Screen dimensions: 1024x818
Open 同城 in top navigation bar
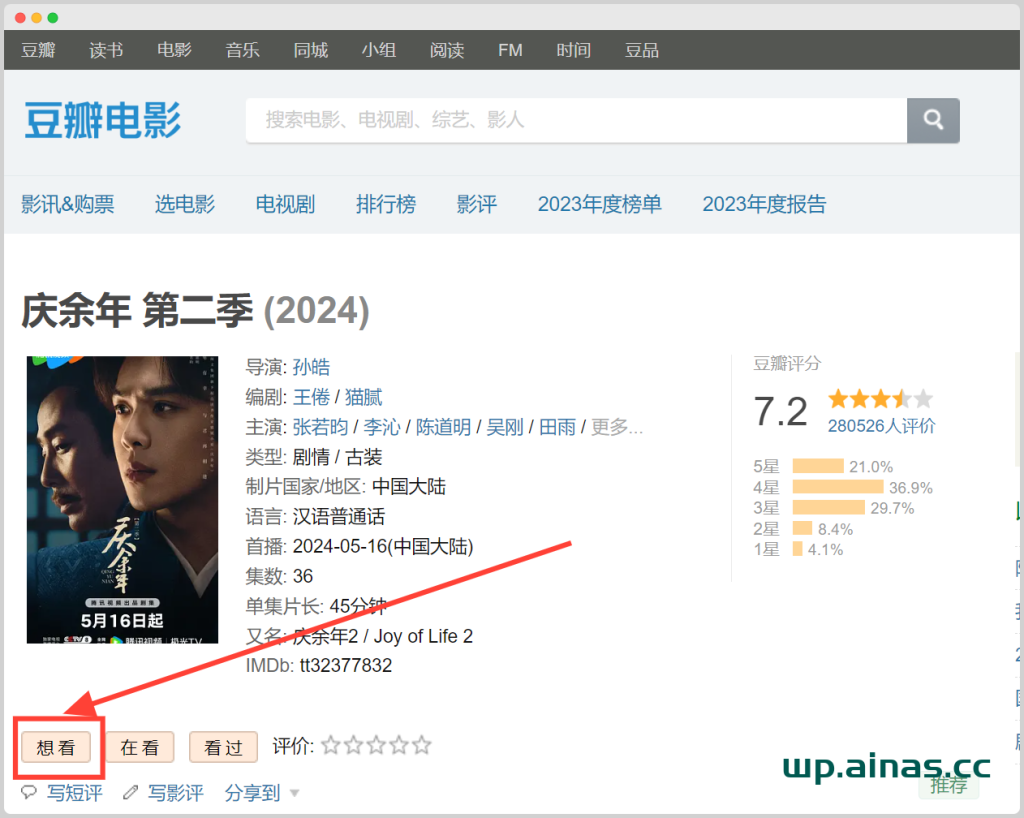310,50
